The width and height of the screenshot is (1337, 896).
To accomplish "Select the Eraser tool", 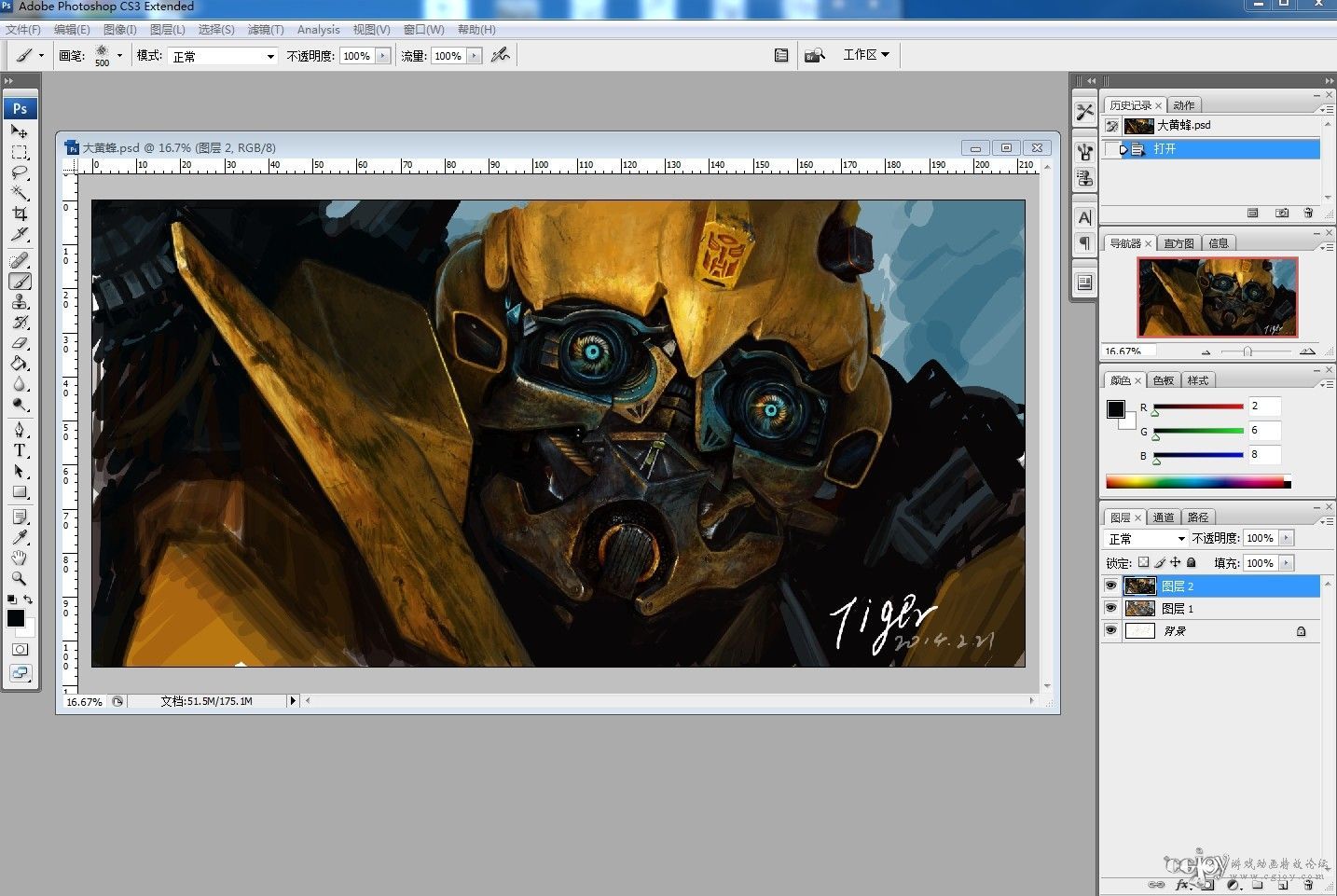I will point(20,343).
